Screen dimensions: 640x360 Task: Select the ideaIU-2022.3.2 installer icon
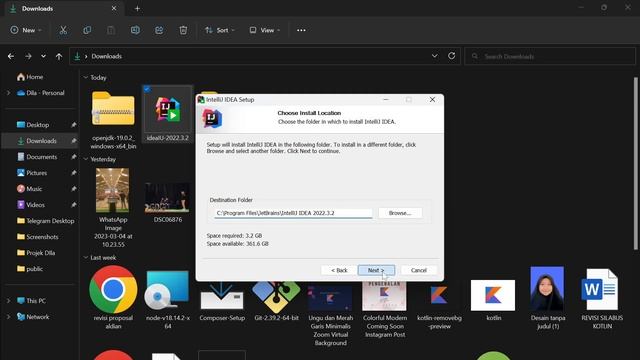tap(168, 110)
